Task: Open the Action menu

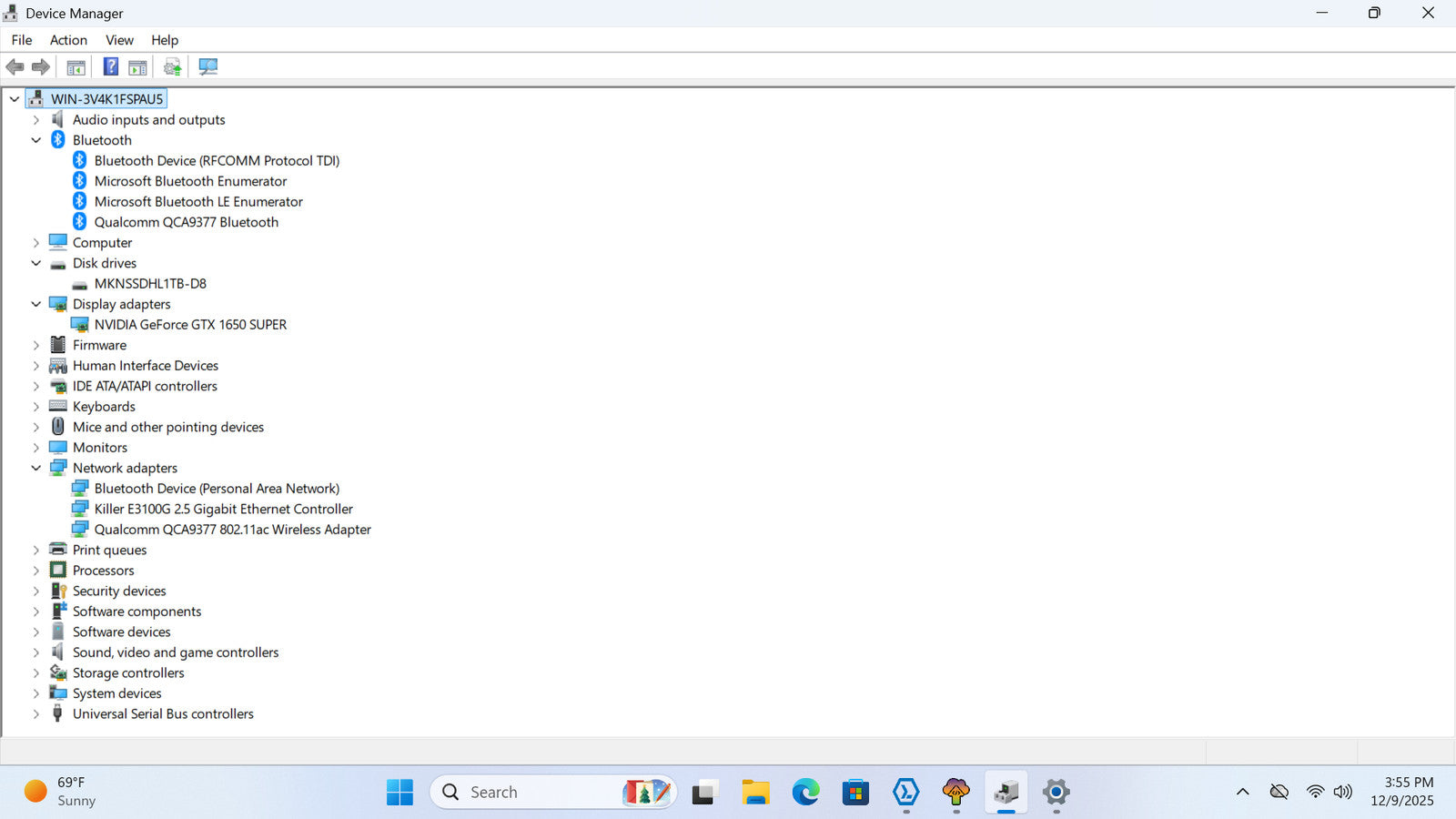Action: coord(68,40)
